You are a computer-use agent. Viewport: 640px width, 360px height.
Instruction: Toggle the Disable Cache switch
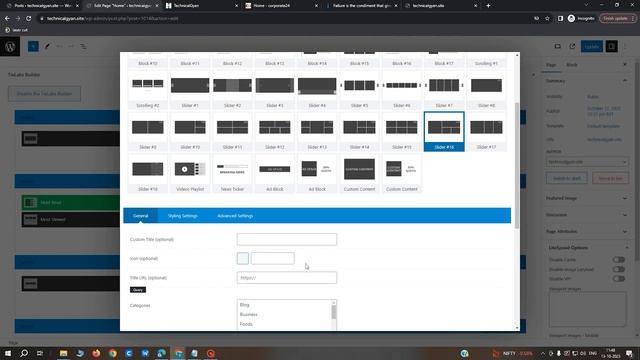tap(619, 260)
